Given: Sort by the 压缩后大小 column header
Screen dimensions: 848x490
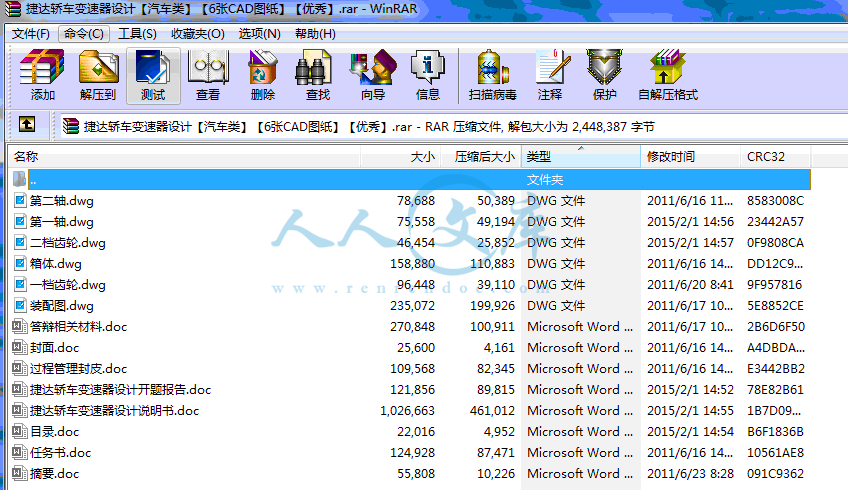Looking at the screenshot, I should click(481, 157).
